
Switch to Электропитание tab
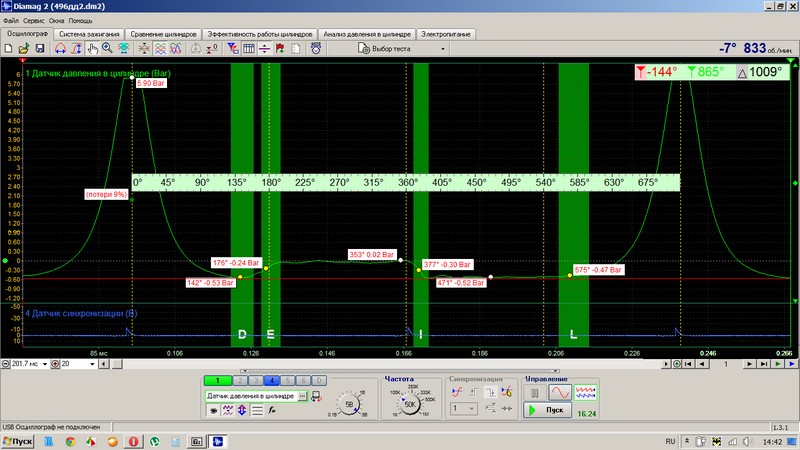[445, 34]
